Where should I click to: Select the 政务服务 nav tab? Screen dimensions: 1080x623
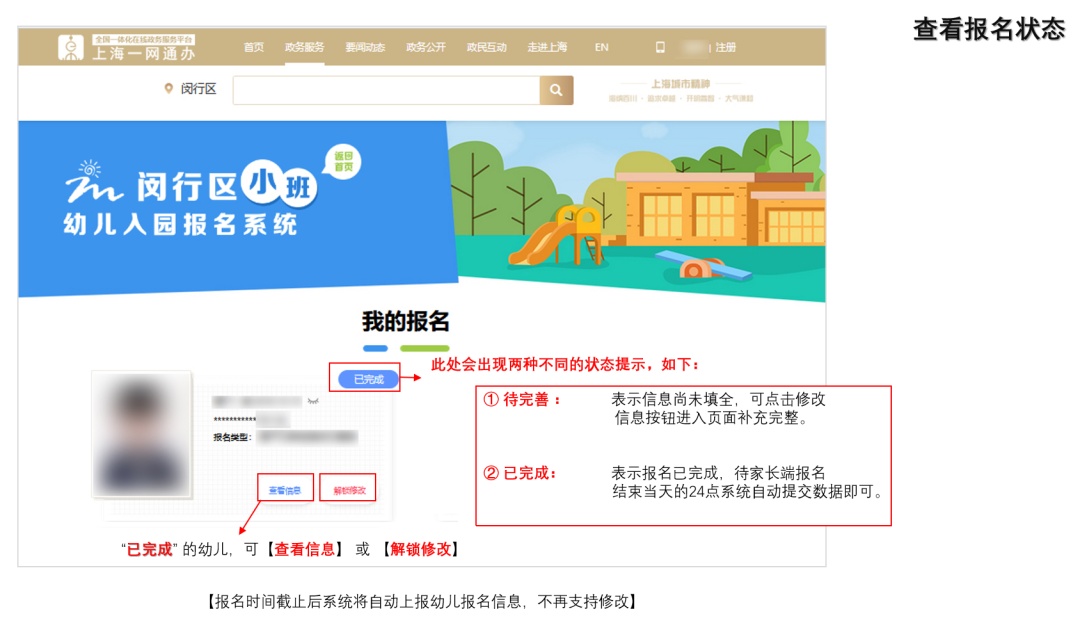[304, 47]
